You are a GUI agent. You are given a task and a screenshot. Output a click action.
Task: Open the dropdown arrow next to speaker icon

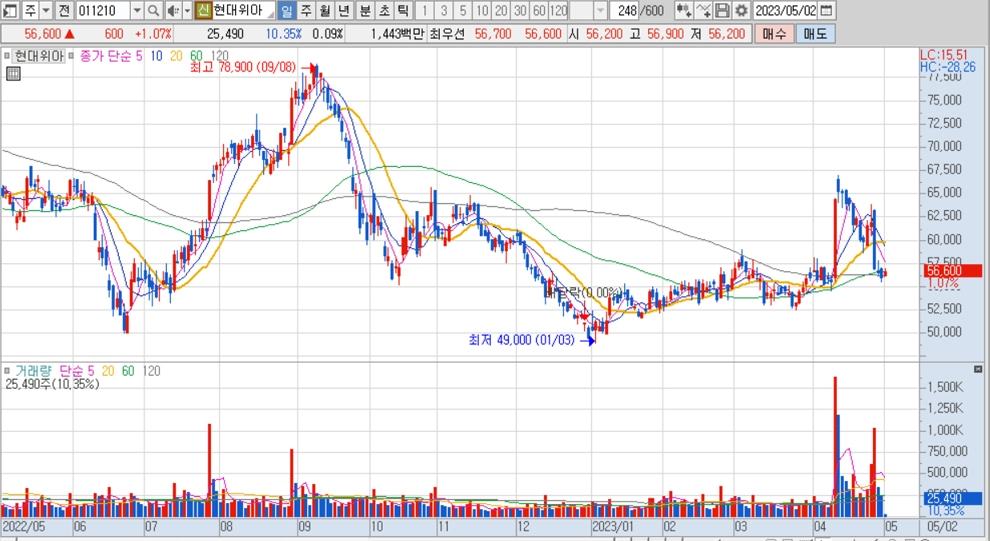(x=186, y=11)
